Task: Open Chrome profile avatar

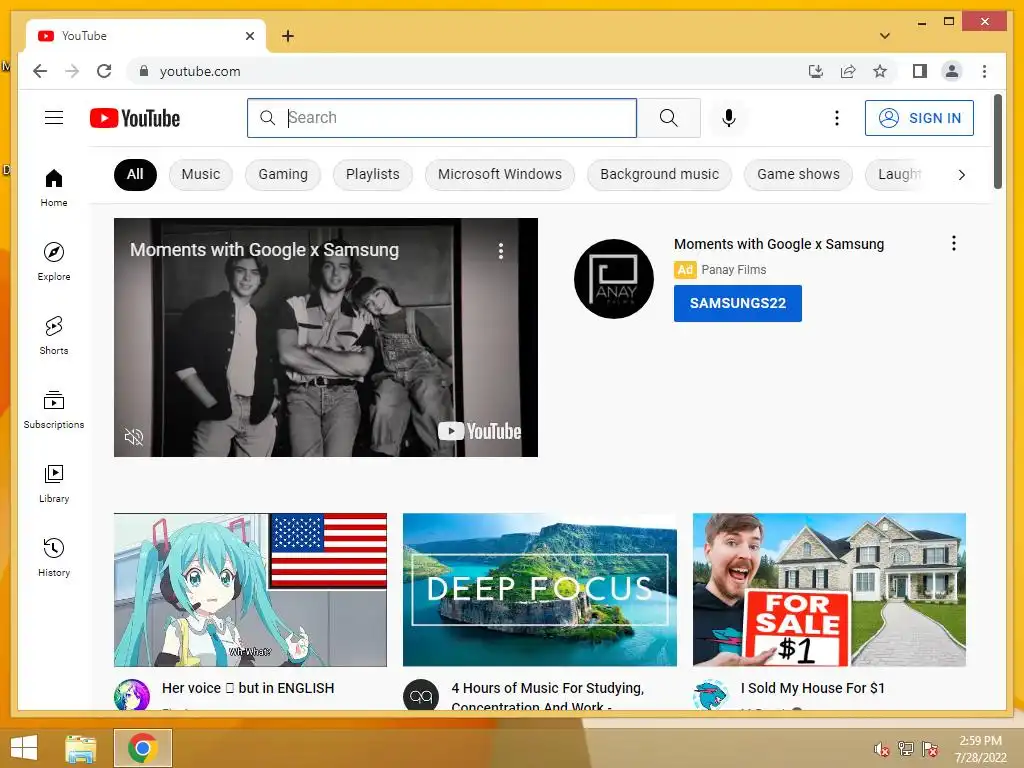Action: [952, 71]
